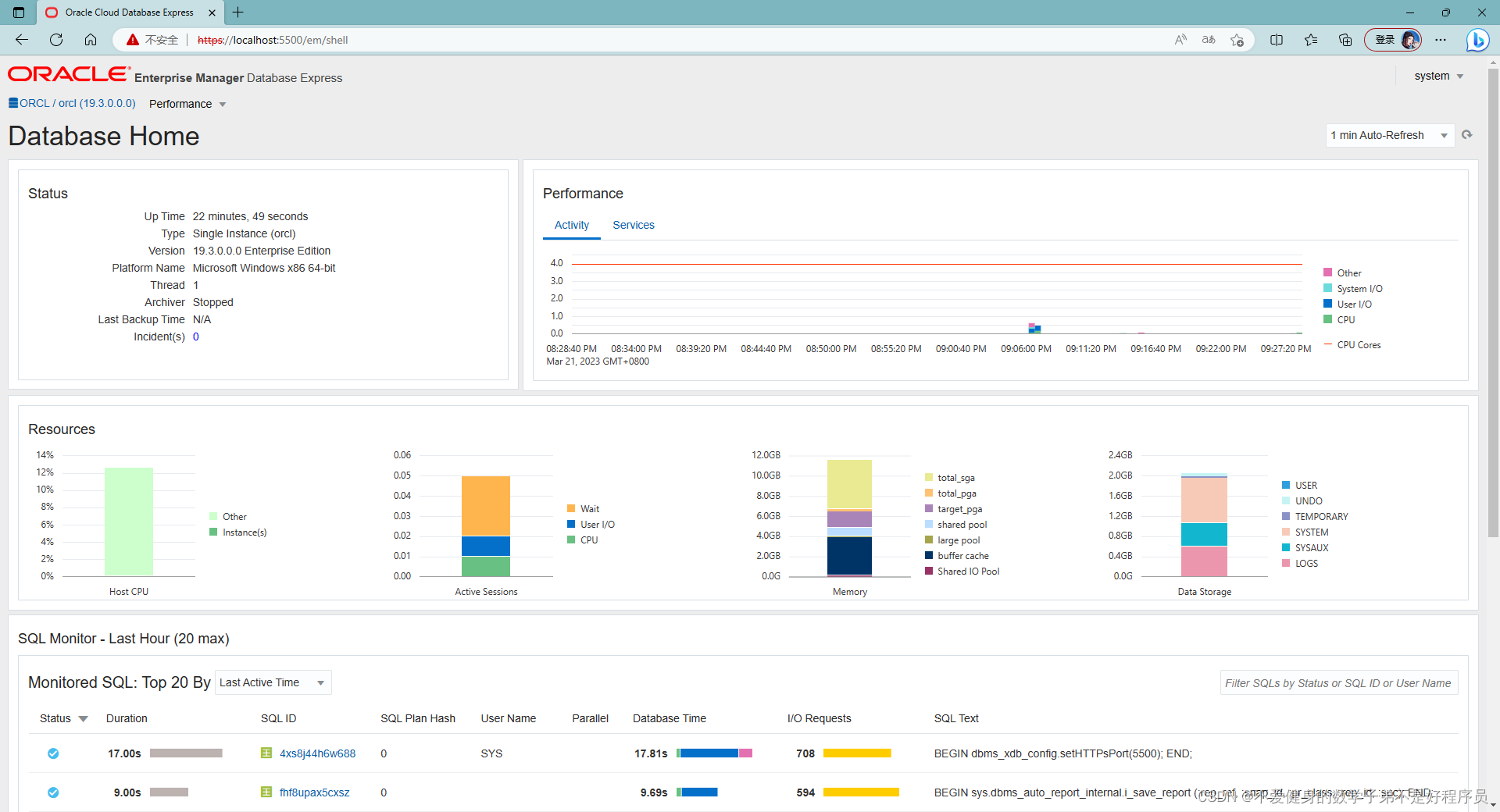Click the completed status icon for 9.00s row
The width and height of the screenshot is (1500, 812).
coord(53,792)
